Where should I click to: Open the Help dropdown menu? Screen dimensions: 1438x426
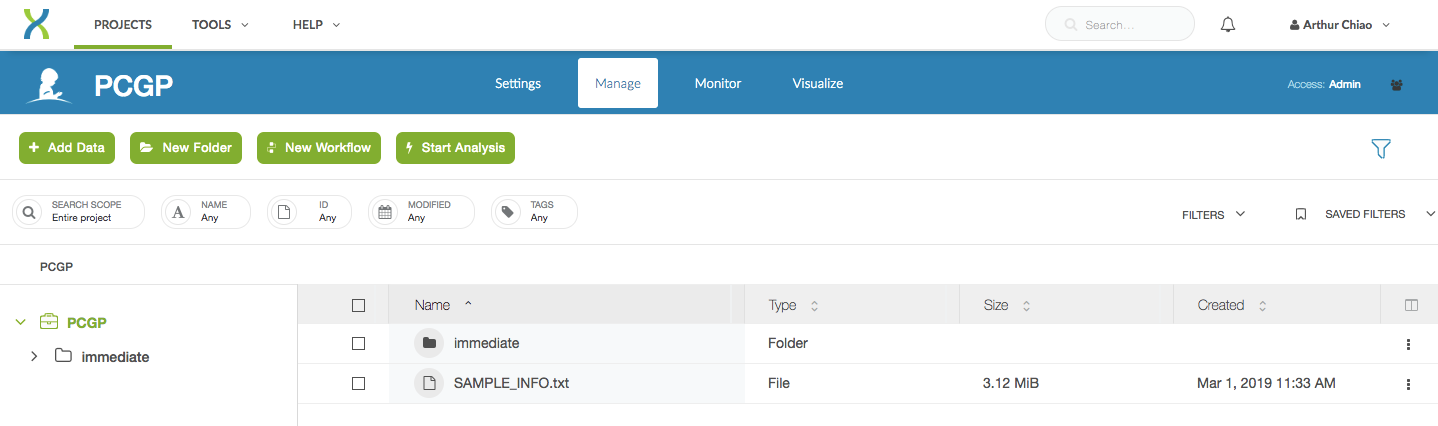click(x=317, y=25)
